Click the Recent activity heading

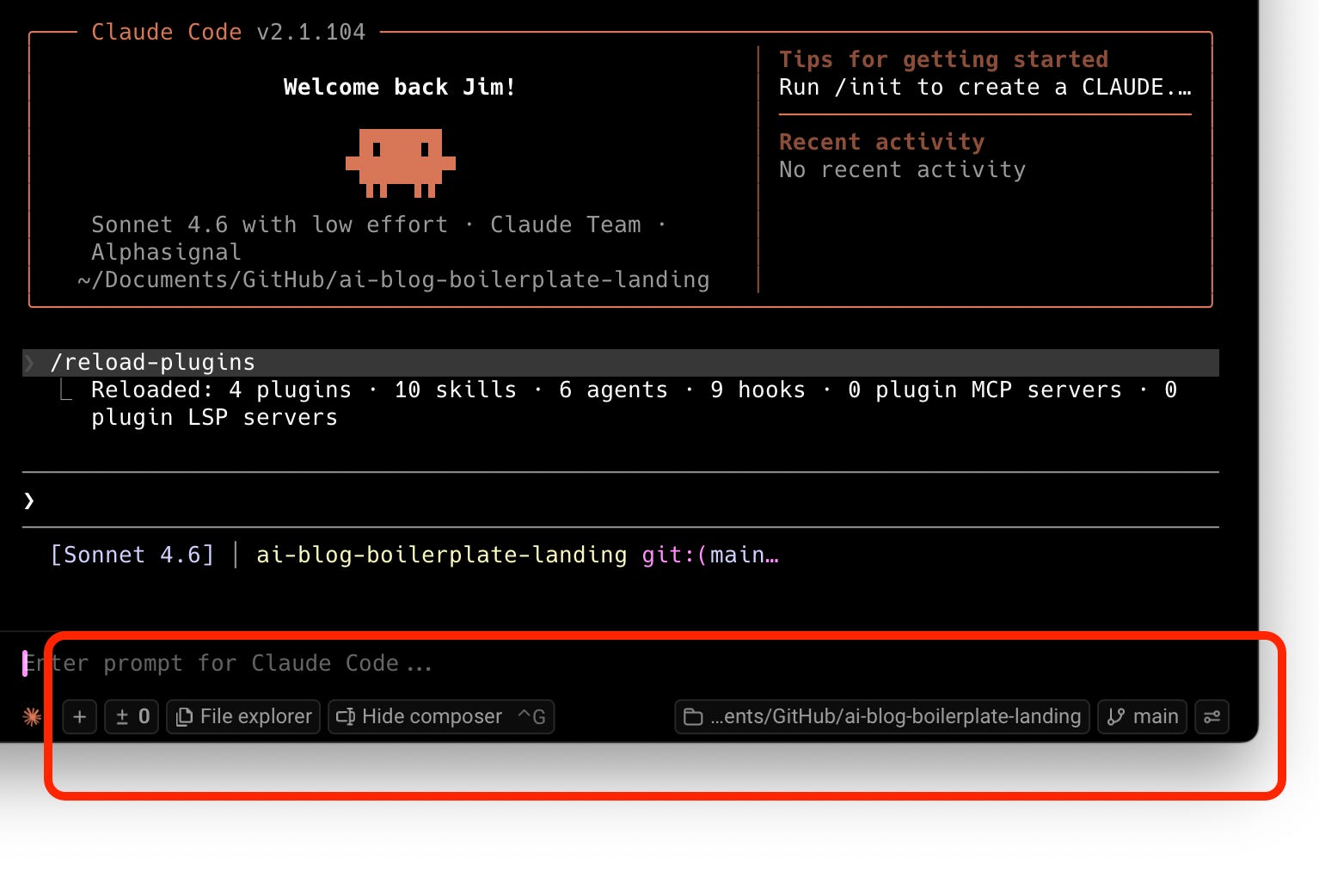click(881, 142)
